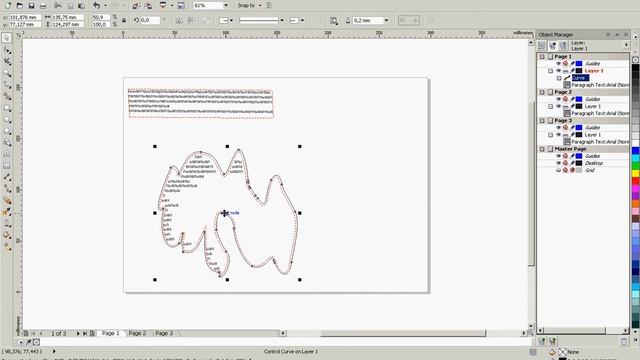The height and width of the screenshot is (360, 640).
Task: Select the Text tool in the toolbox
Action: (7, 154)
